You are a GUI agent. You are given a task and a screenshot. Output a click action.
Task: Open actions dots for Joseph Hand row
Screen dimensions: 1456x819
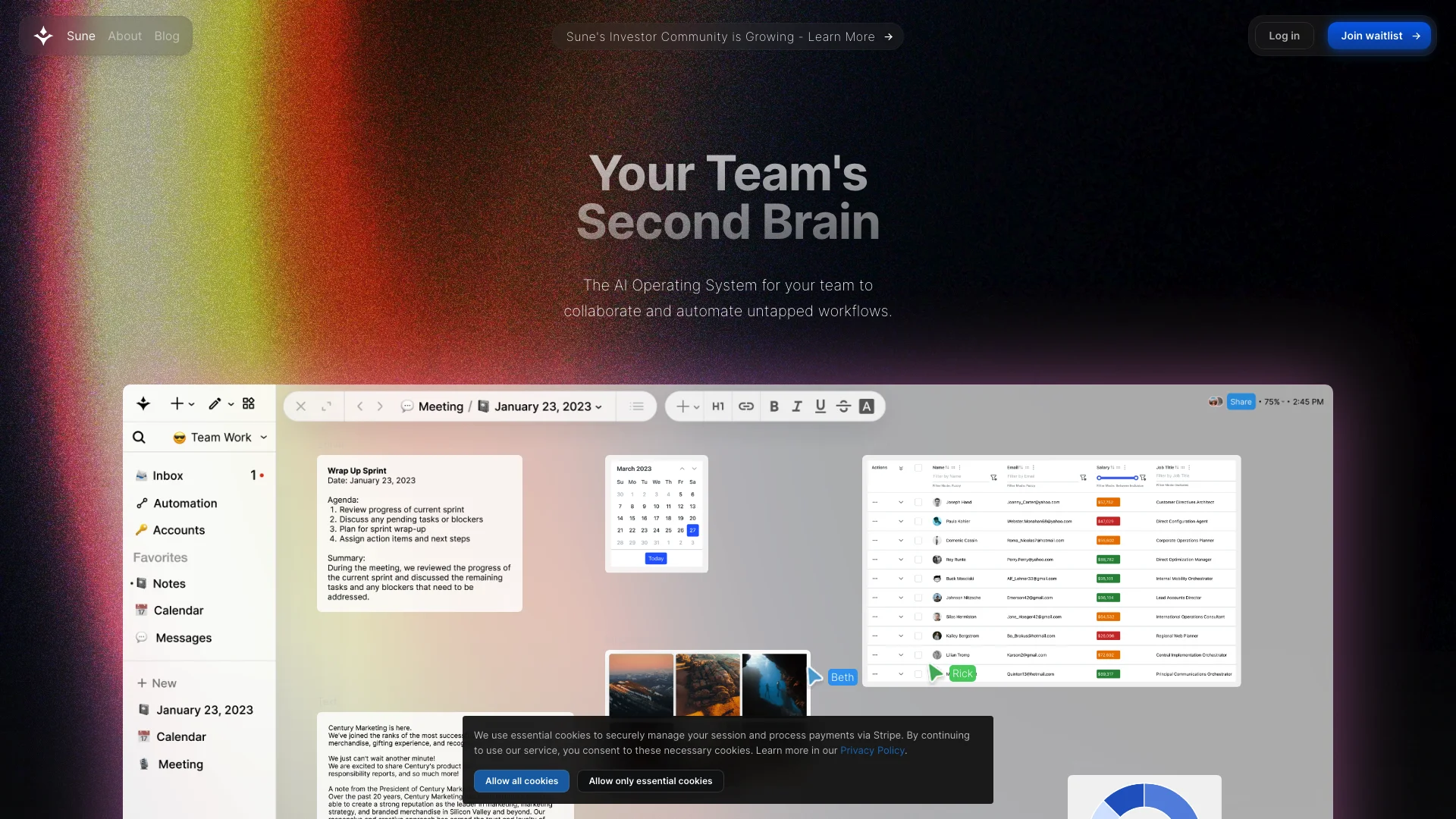point(875,502)
